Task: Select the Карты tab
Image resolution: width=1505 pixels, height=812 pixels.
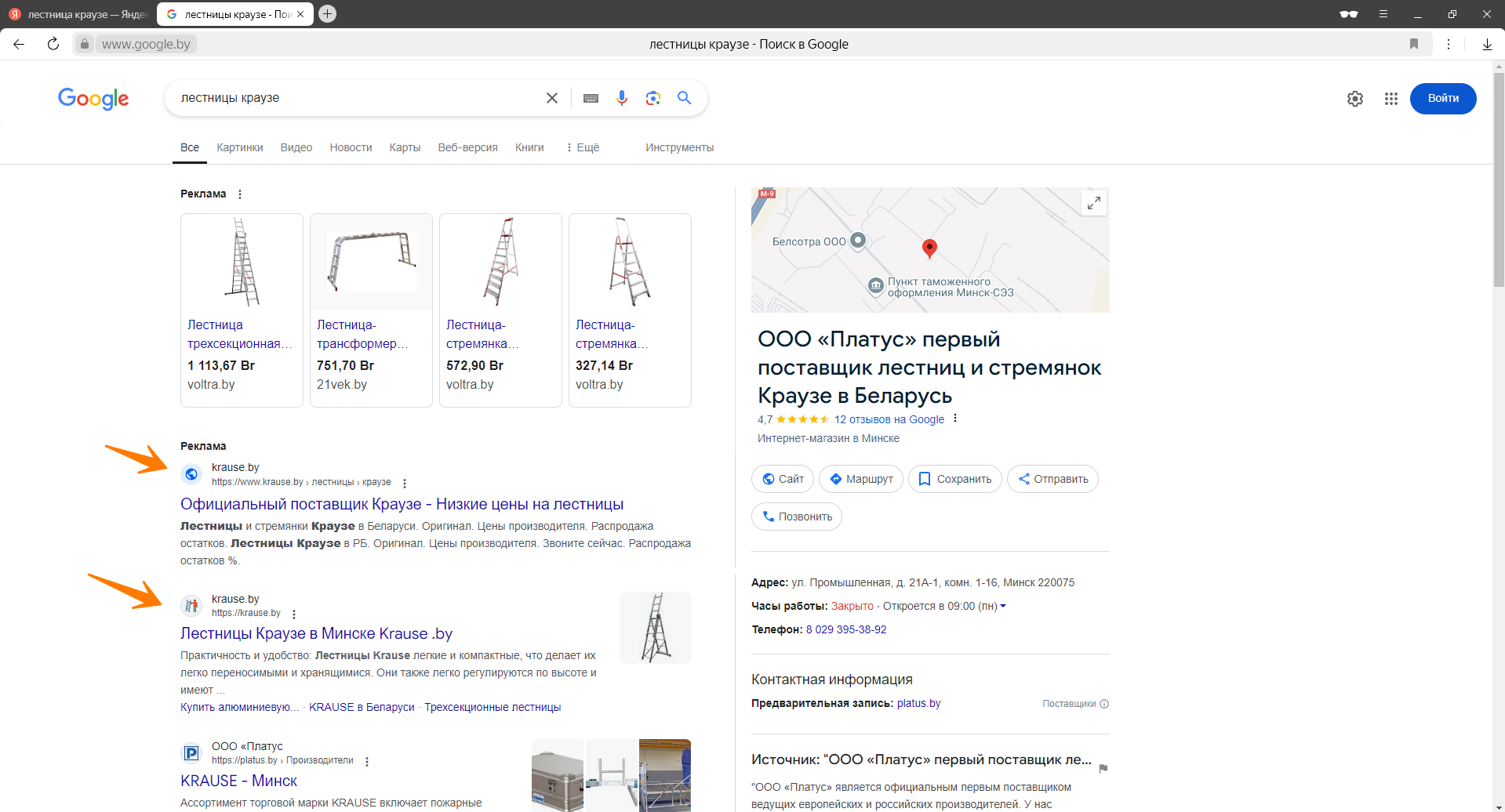Action: click(x=405, y=147)
